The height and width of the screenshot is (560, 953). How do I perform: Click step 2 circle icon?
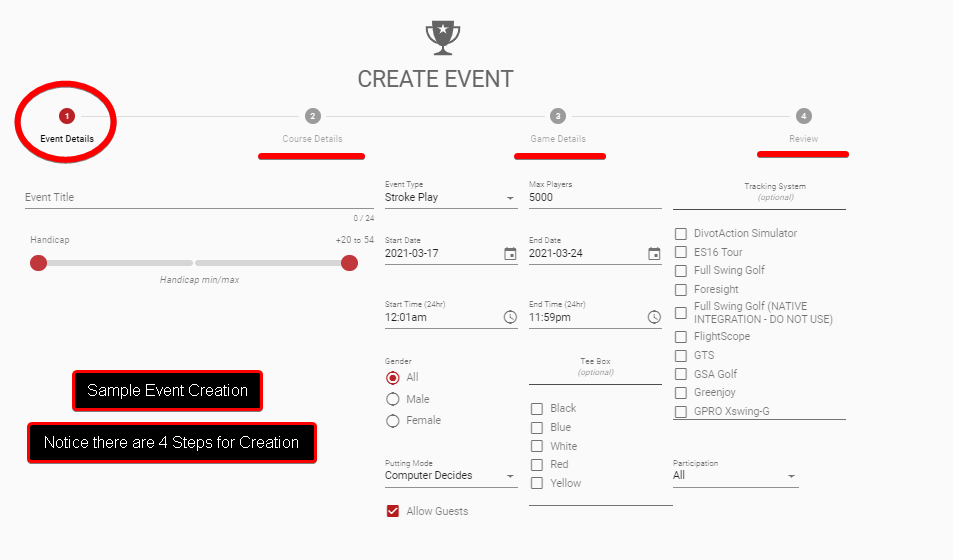[312, 116]
